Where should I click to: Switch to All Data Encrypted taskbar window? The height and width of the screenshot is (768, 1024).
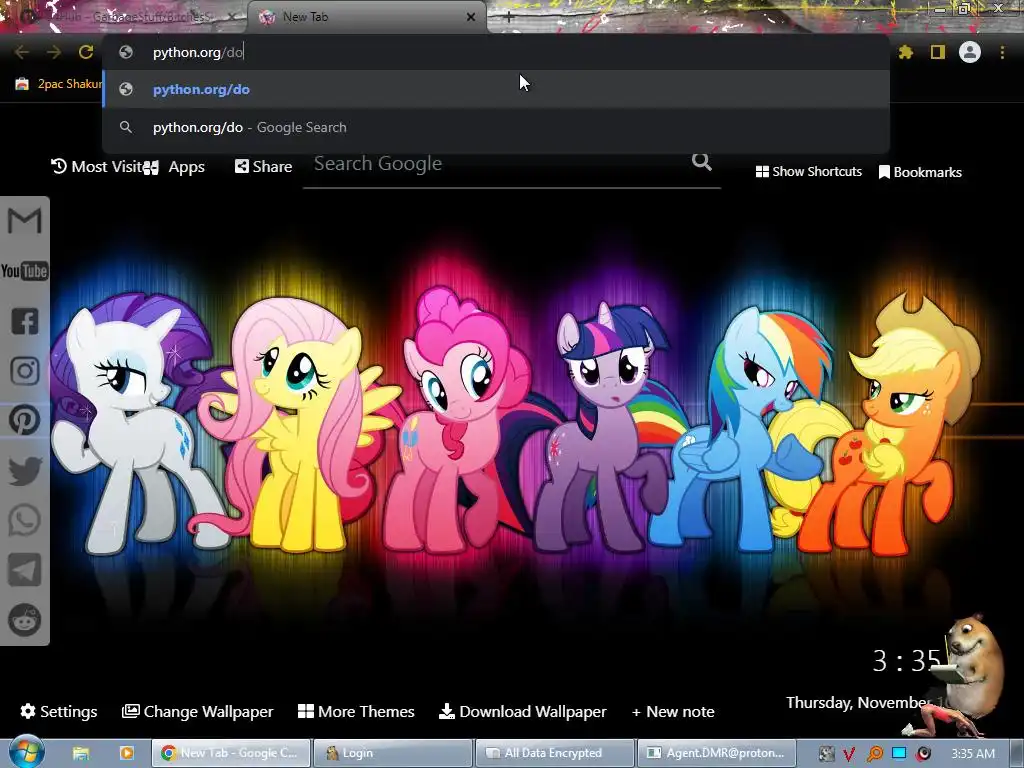(554, 753)
